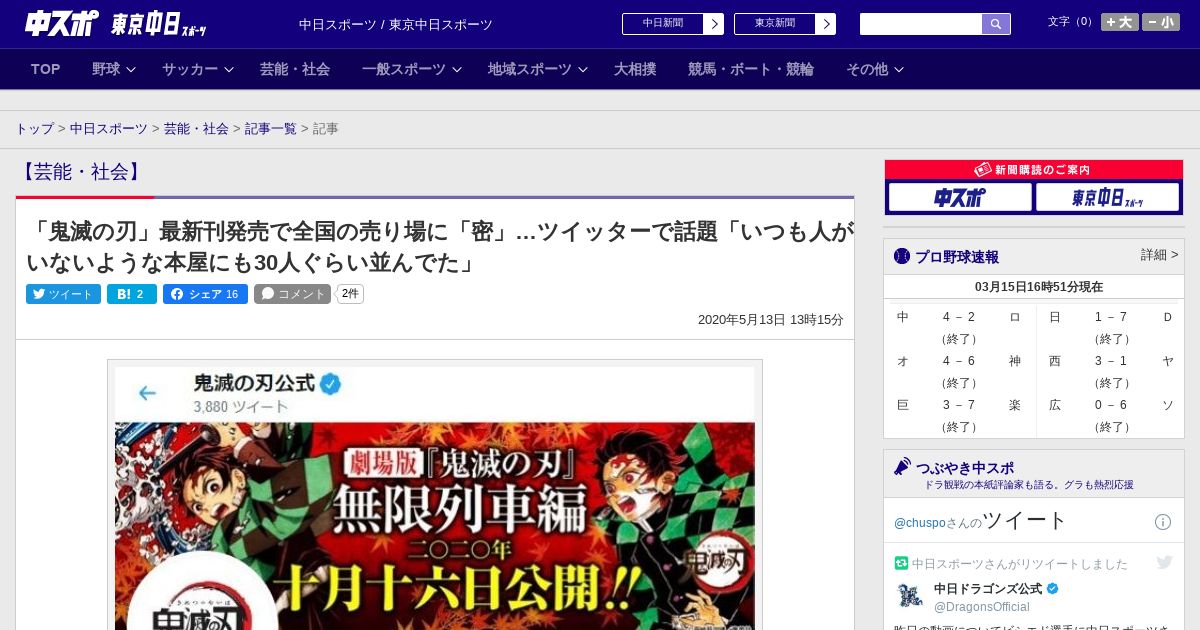Decrease font size with −小 button
Screen dimensions: 1200x630
point(1161,22)
